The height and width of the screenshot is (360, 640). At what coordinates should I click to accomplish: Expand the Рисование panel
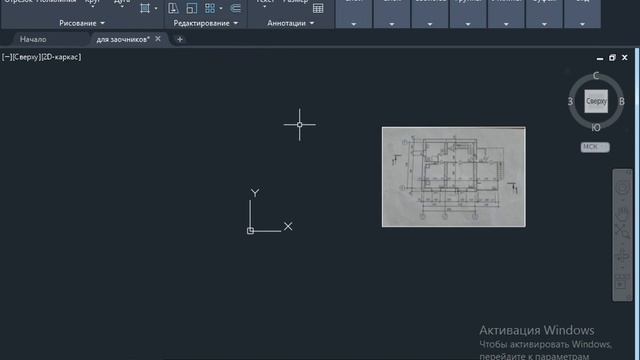tap(82, 23)
